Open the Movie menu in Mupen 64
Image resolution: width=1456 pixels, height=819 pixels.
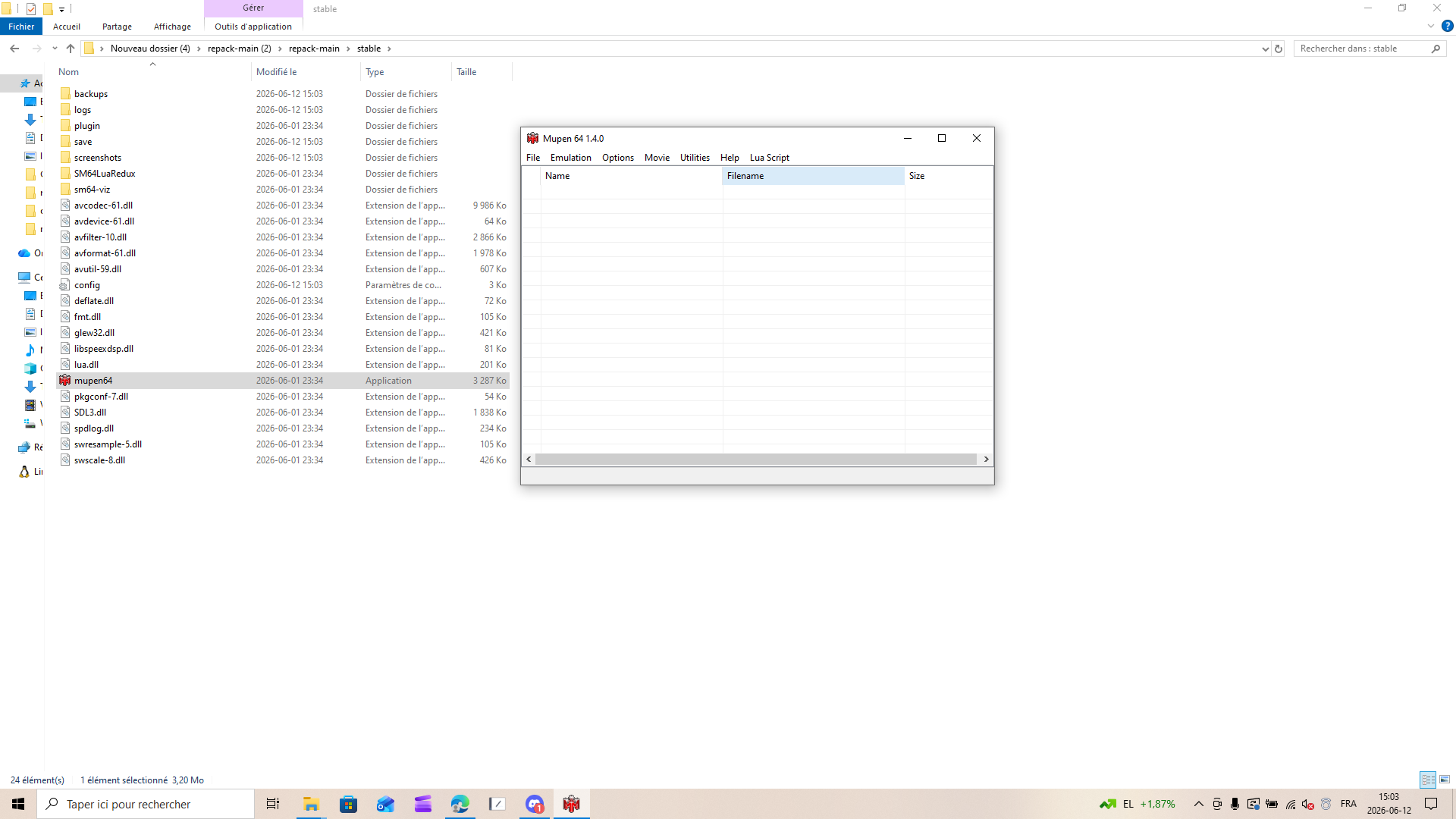657,158
